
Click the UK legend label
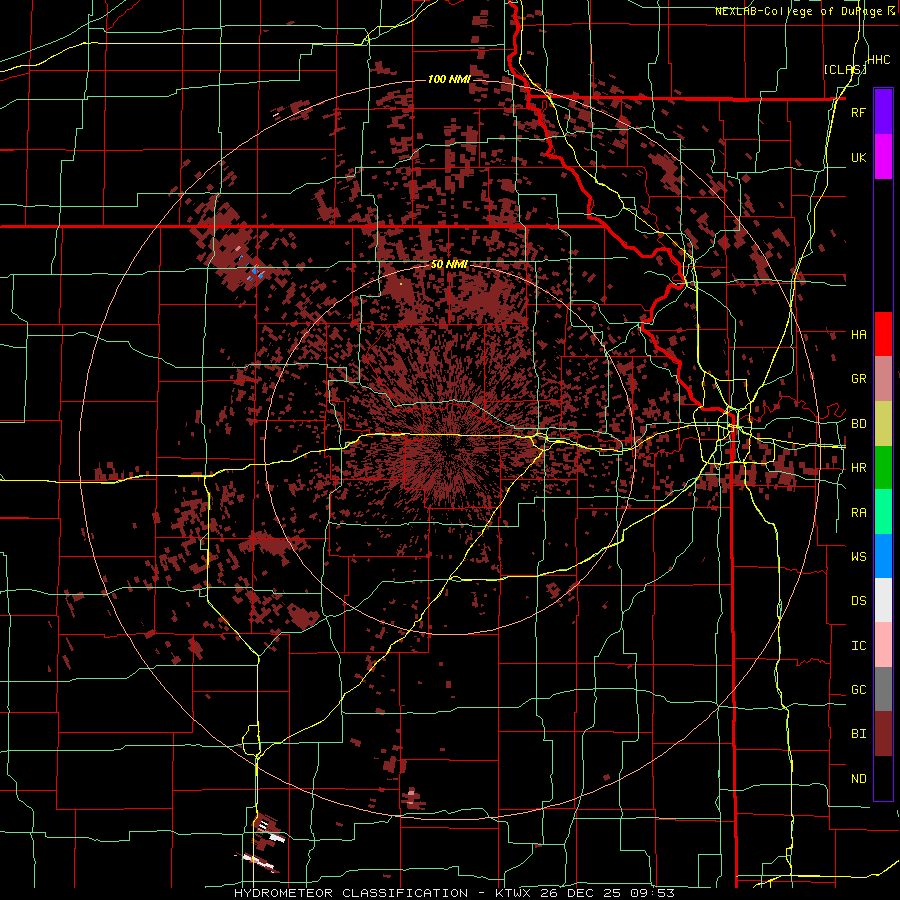[x=858, y=157]
